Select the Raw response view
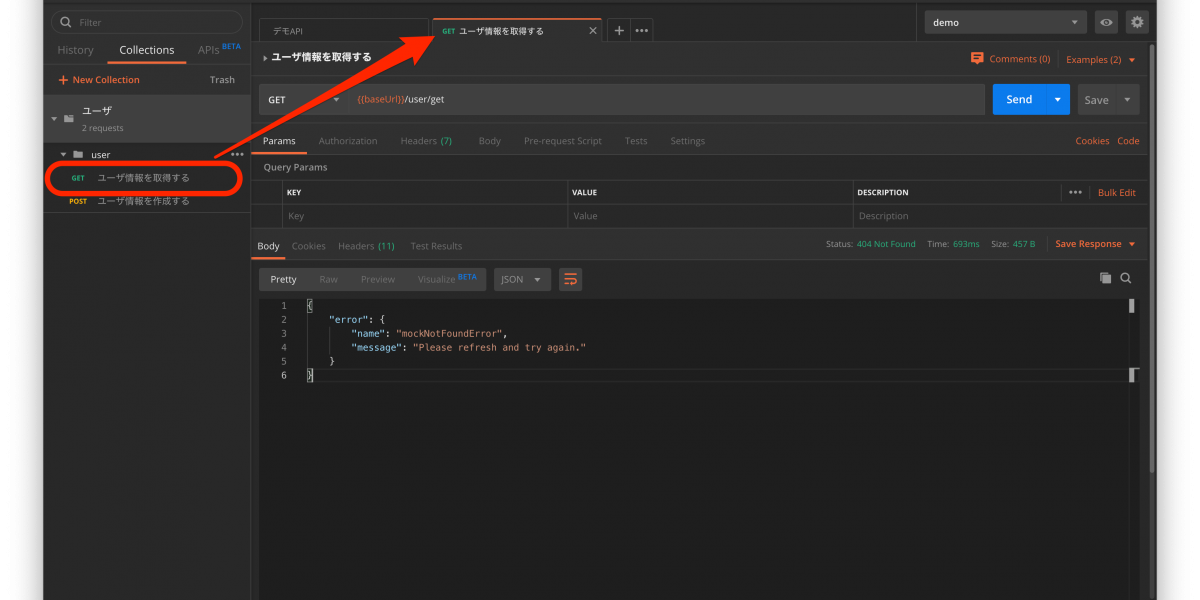The width and height of the screenshot is (1200, 600). pos(328,280)
